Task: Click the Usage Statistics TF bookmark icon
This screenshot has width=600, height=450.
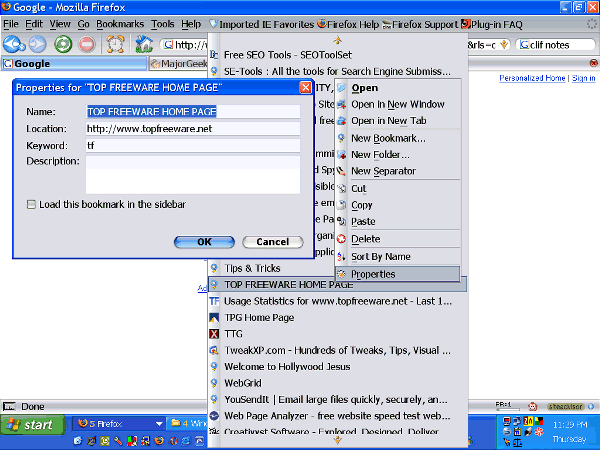Action: pyautogui.click(x=214, y=301)
